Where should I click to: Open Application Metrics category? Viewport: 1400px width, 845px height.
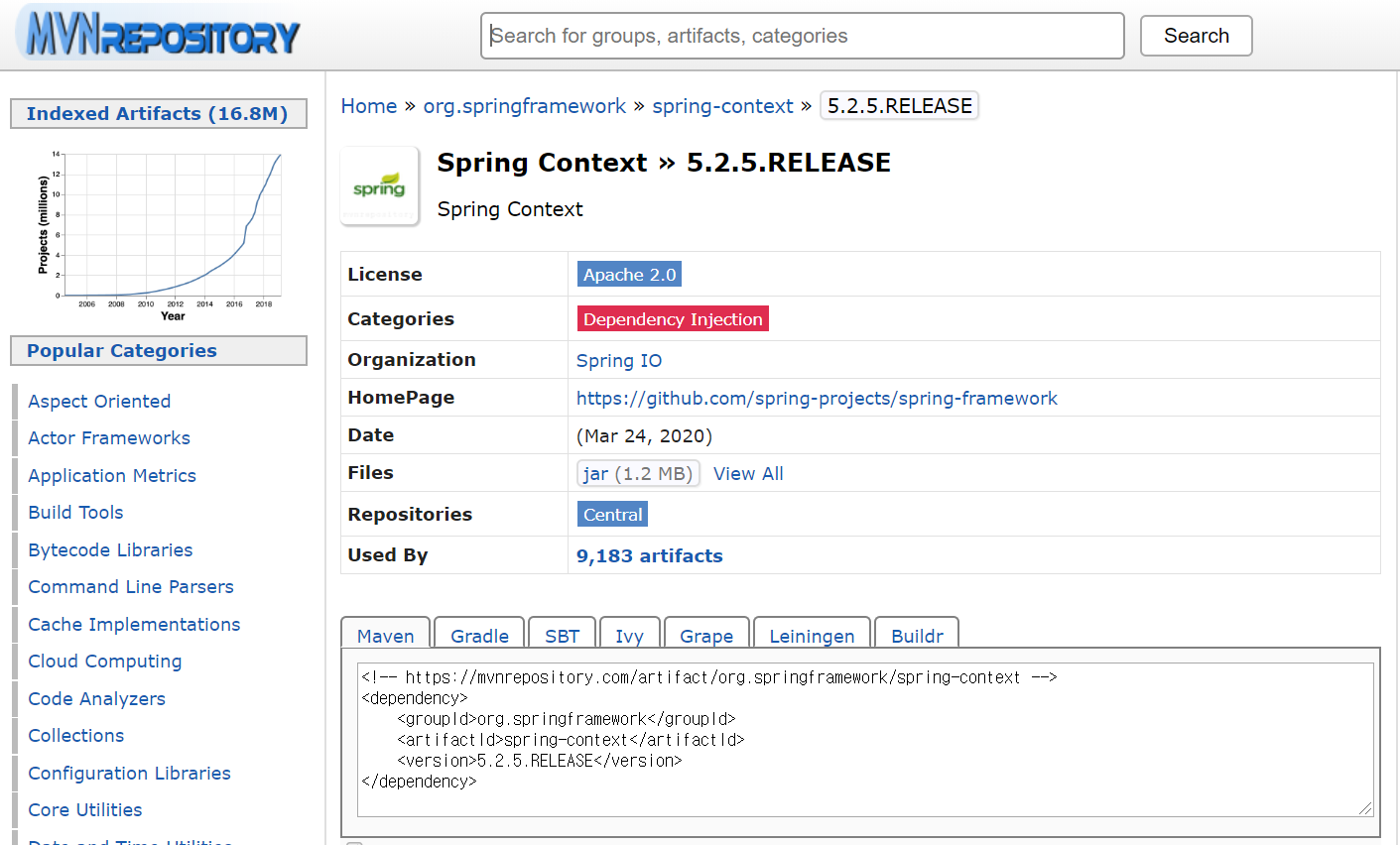[x=112, y=476]
